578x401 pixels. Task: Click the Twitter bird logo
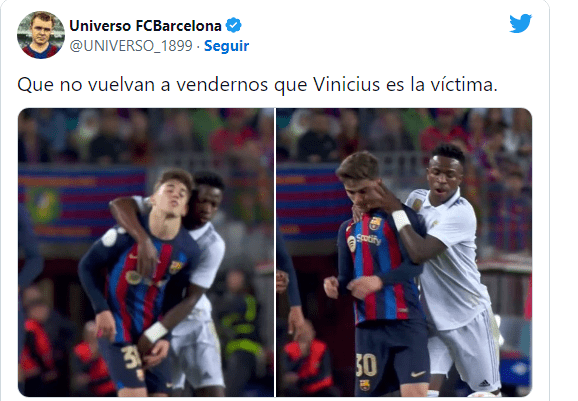click(x=520, y=24)
